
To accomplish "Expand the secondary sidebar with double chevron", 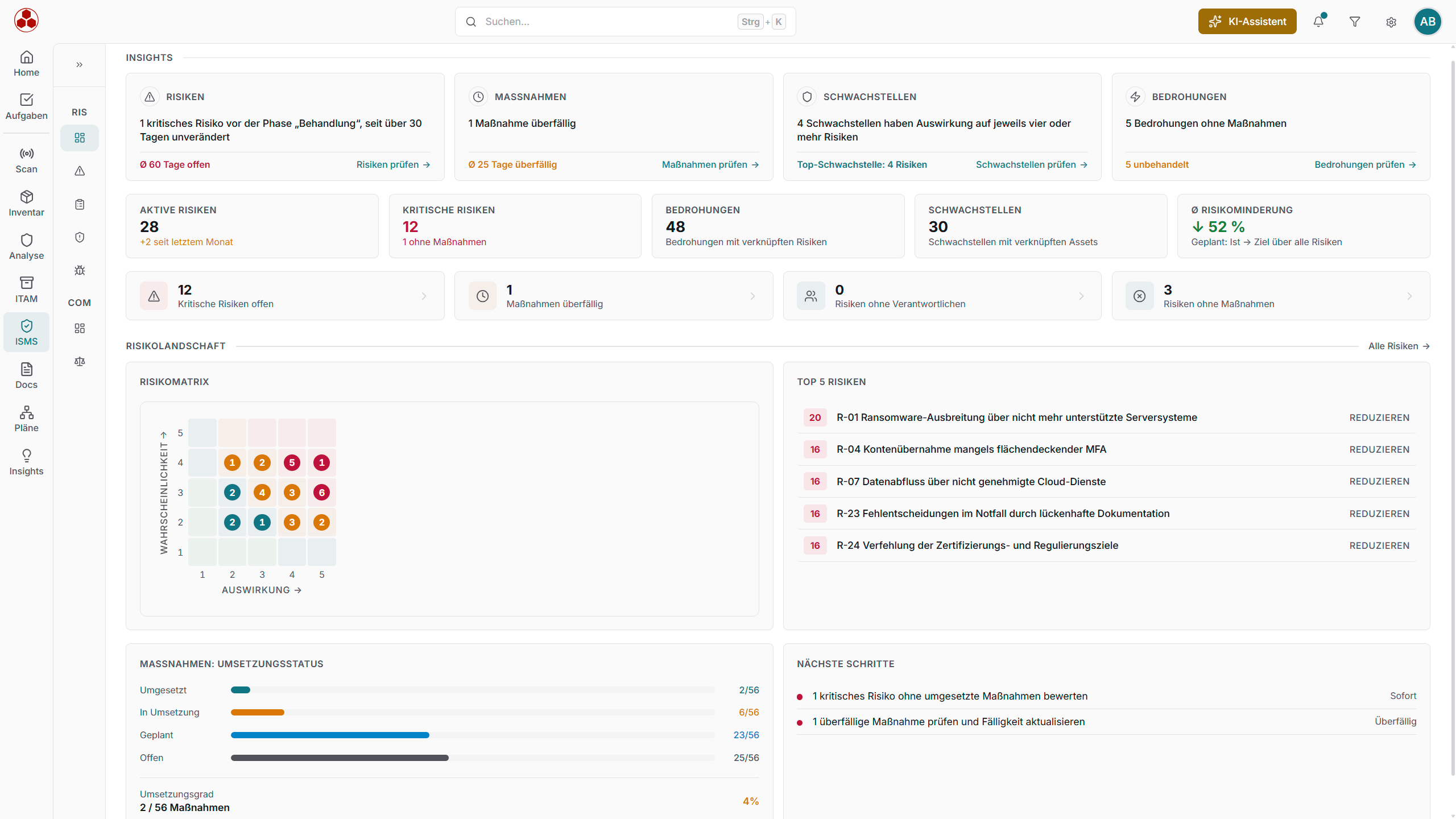I will [80, 65].
